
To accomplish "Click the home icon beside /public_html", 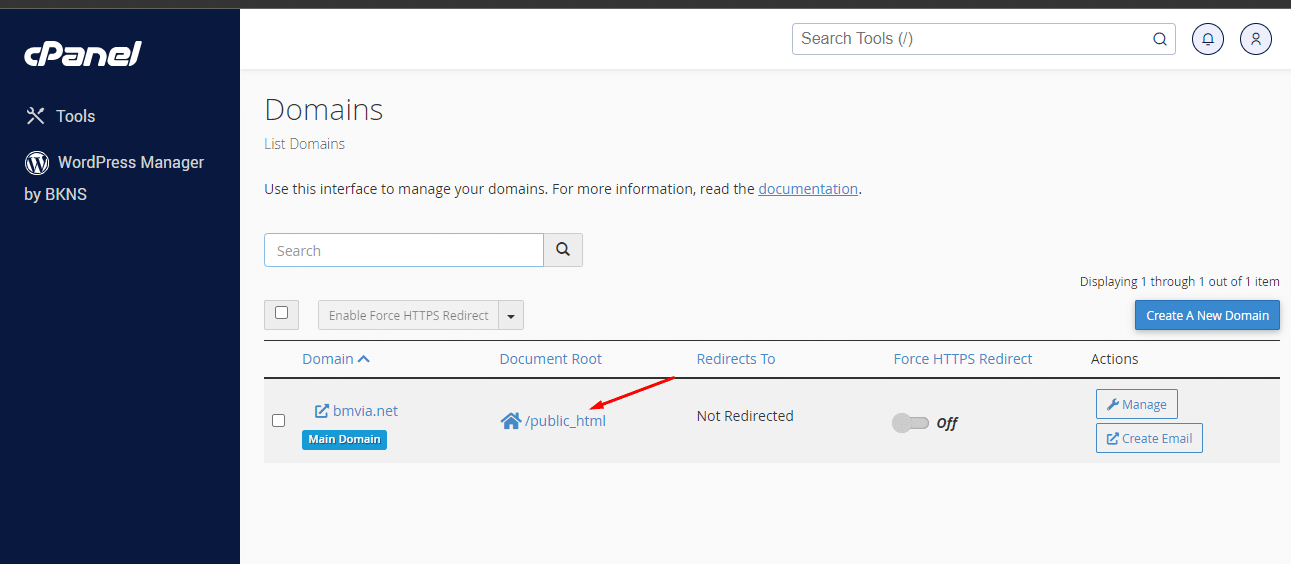I will click(x=511, y=421).
